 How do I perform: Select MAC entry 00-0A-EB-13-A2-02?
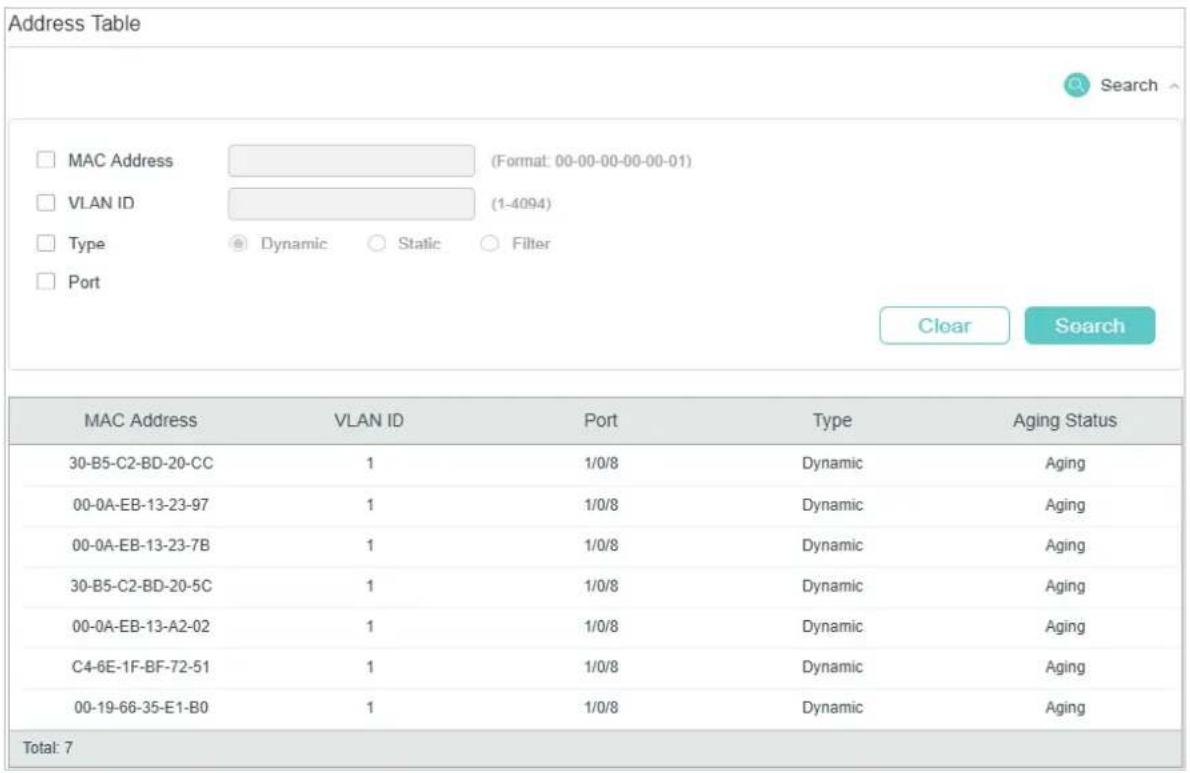pos(141,627)
